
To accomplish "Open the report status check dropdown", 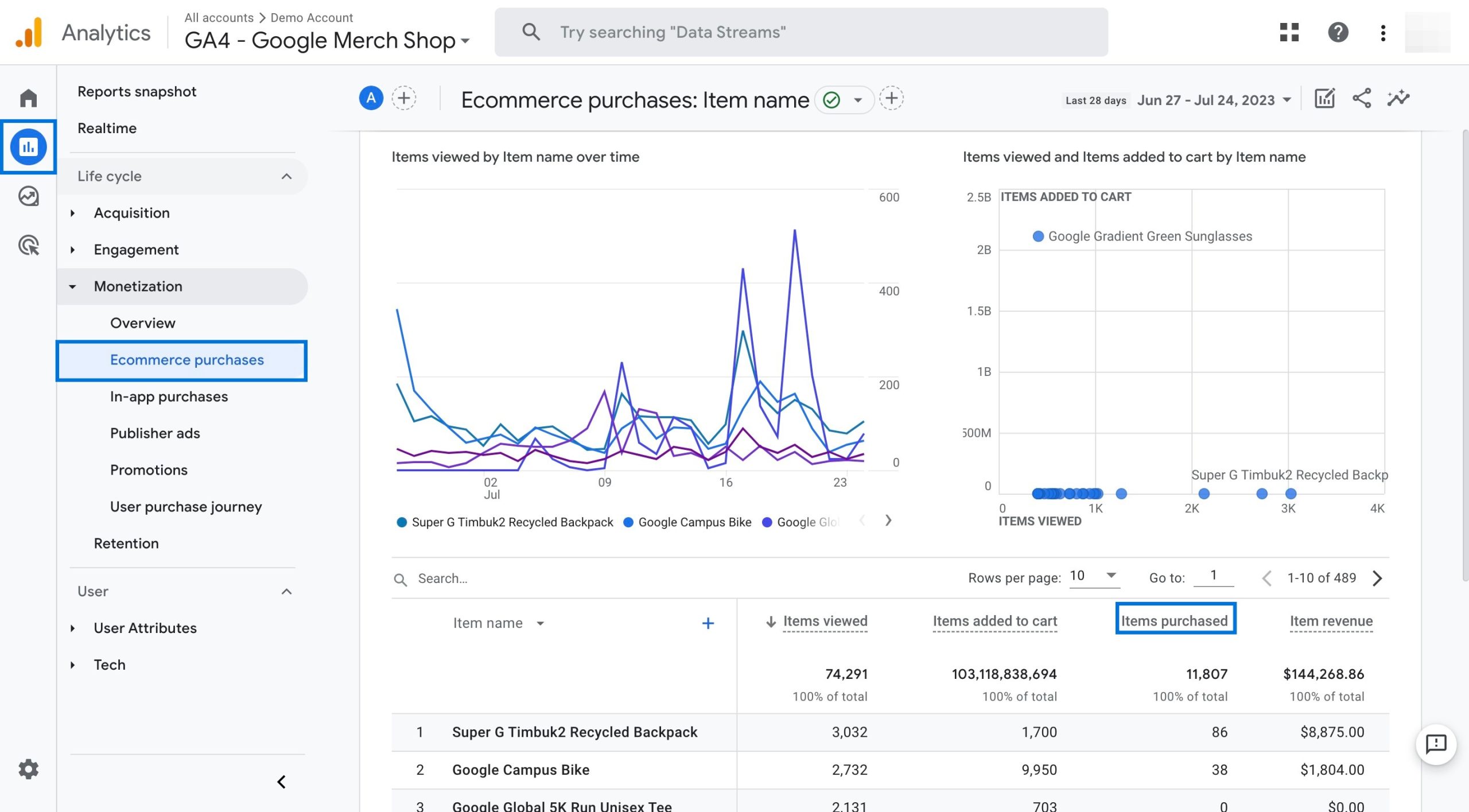I will (x=844, y=100).
